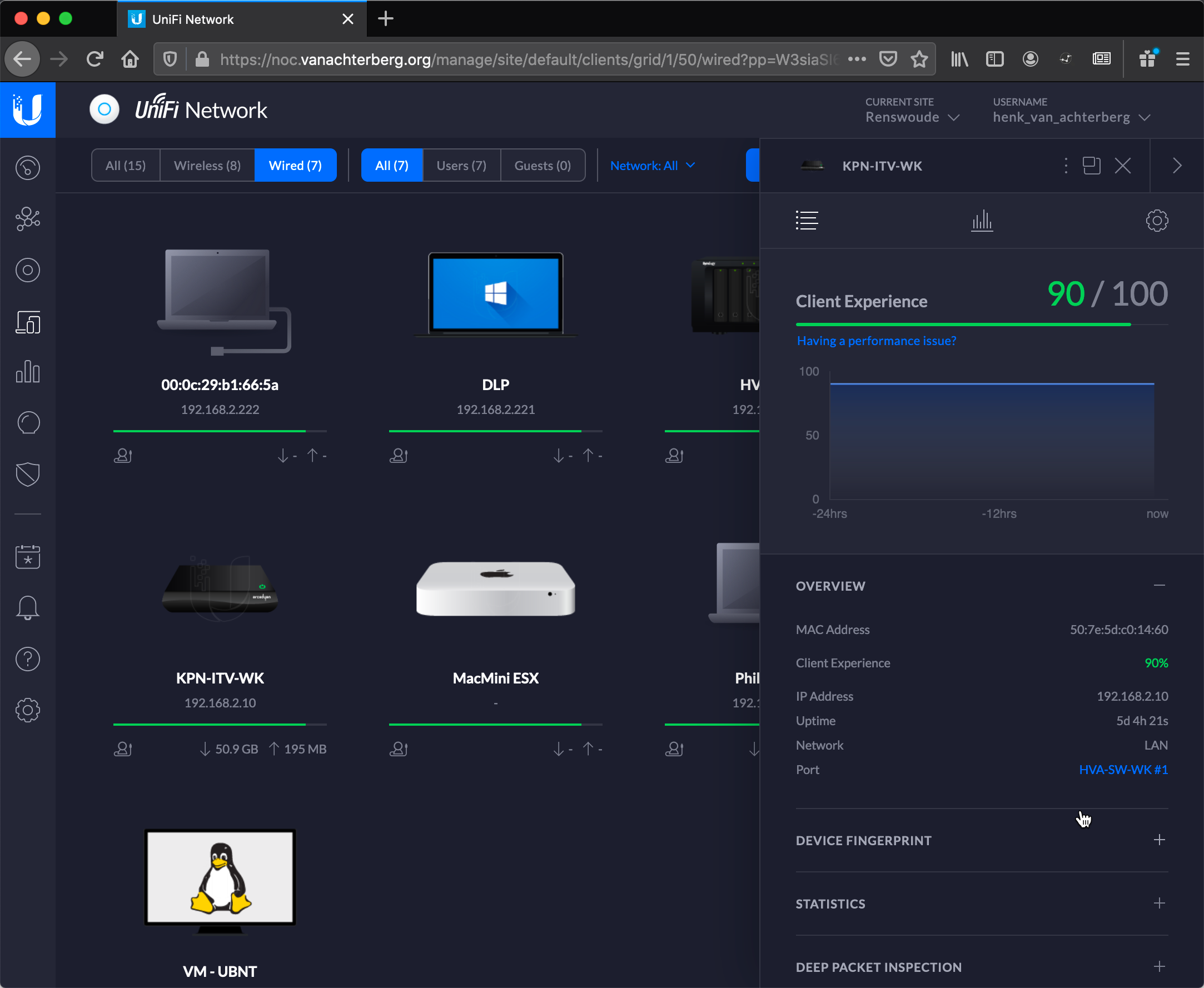Open the Events calendar icon in sidebar

point(28,557)
